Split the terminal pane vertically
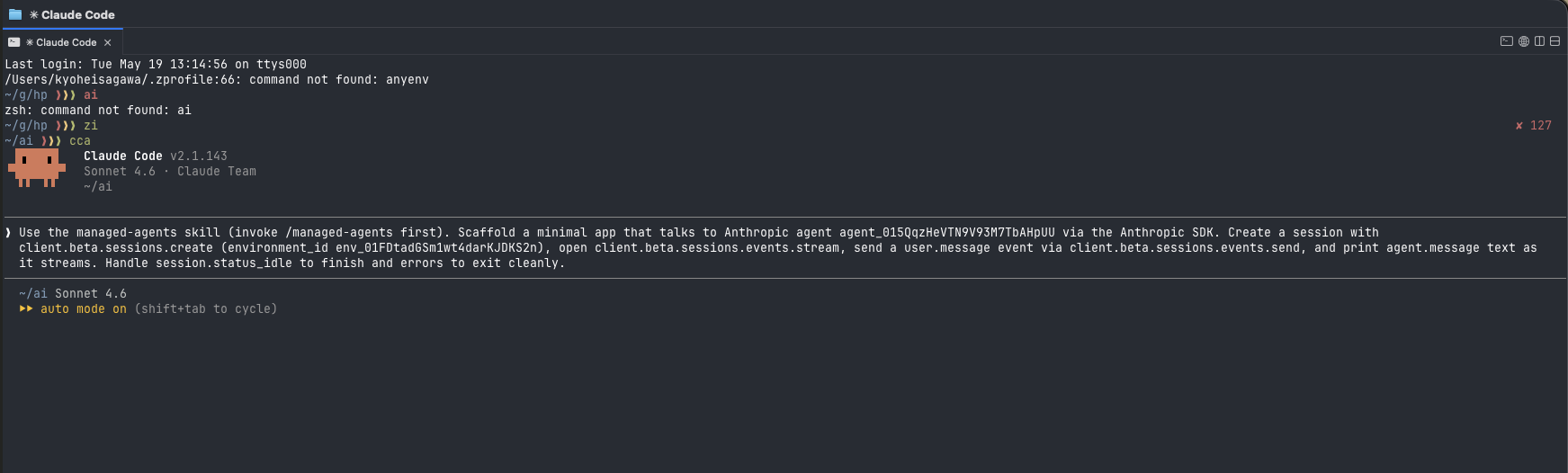Screen dimensions: 1568x473 (1539, 41)
